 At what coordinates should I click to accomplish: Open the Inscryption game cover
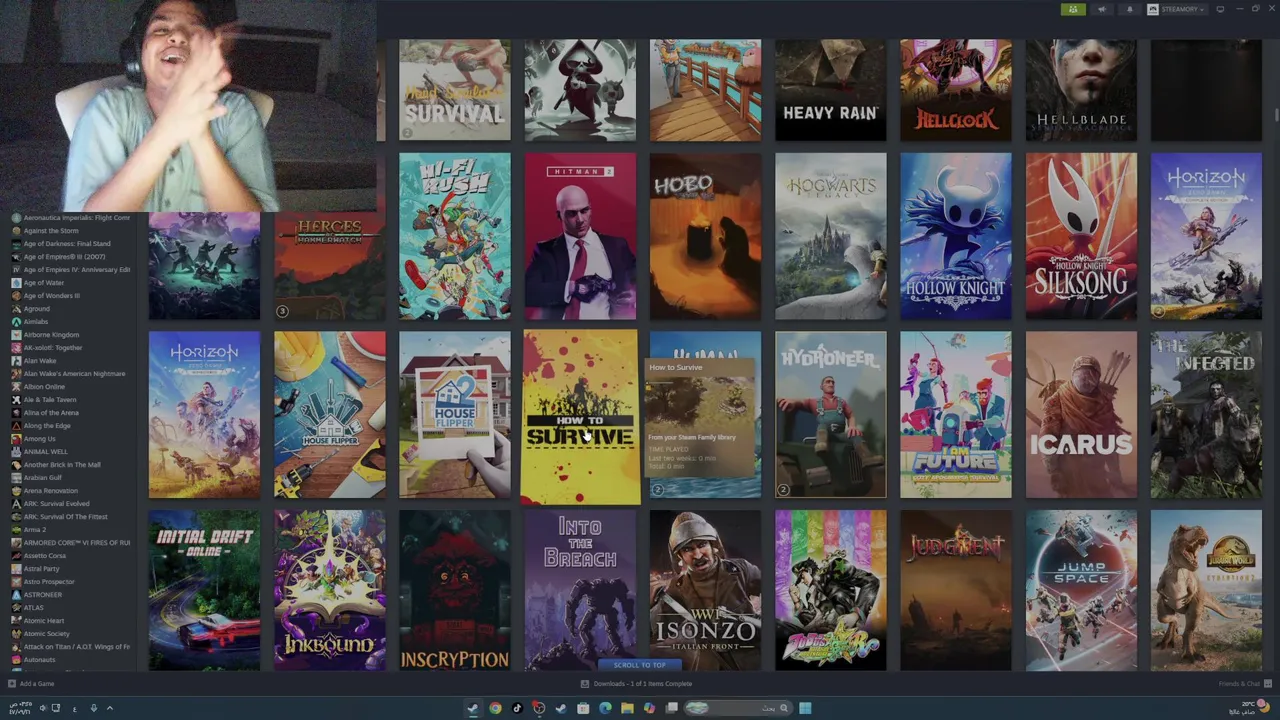[x=455, y=590]
